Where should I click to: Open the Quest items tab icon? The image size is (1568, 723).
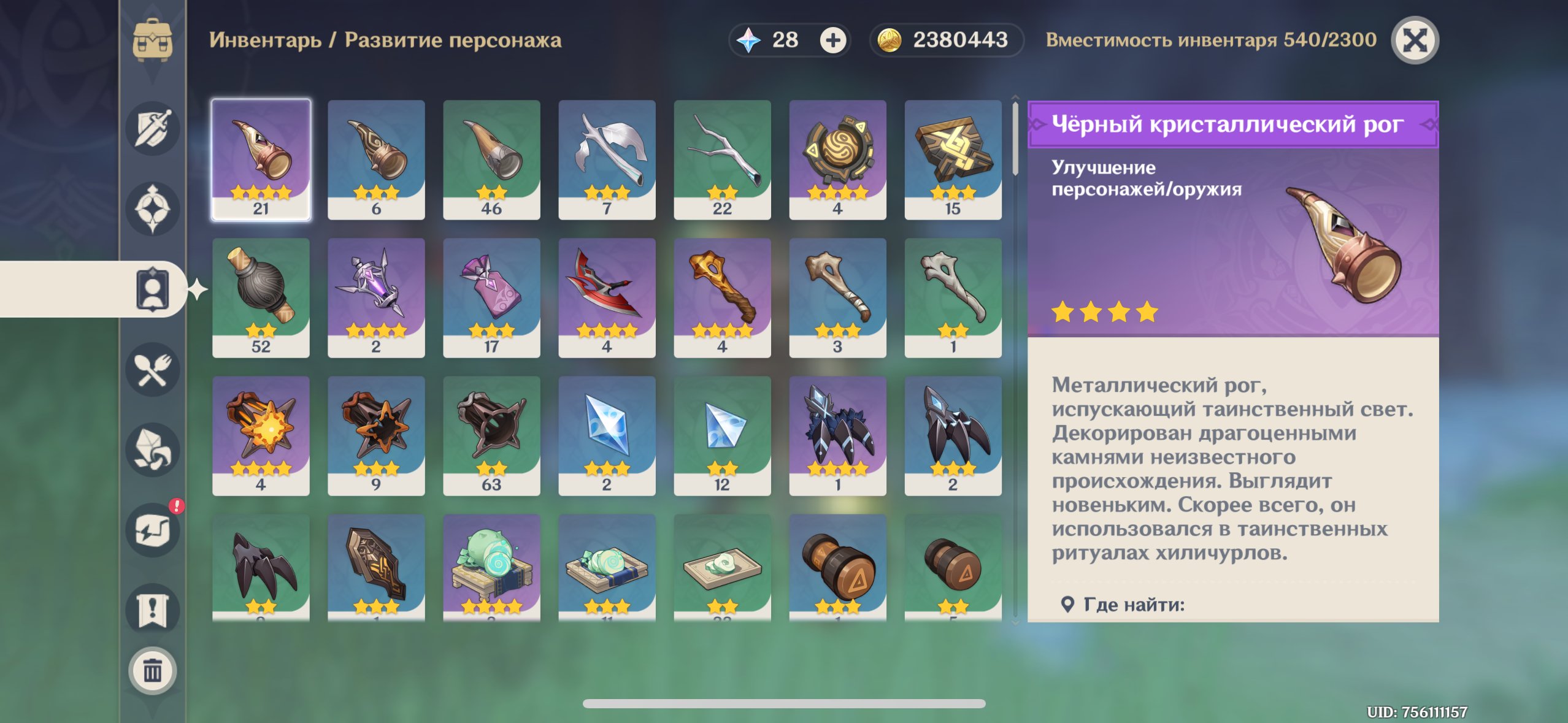coord(152,610)
